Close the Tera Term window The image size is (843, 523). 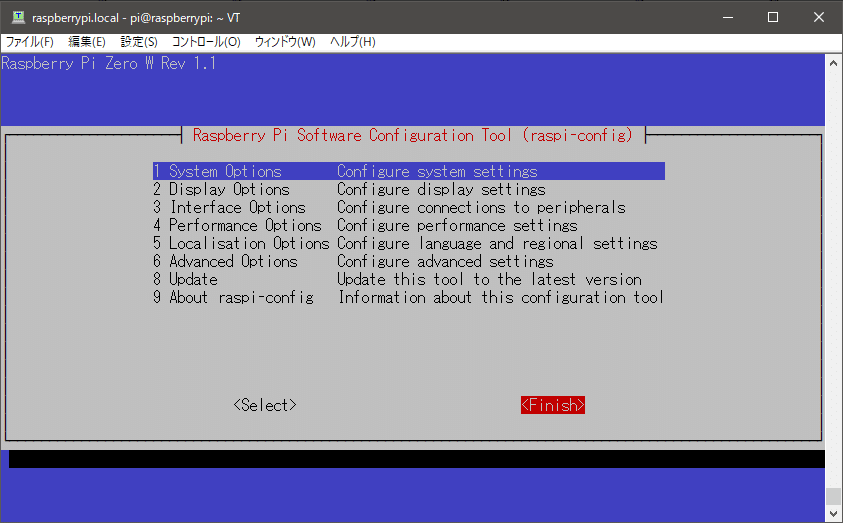click(x=819, y=17)
